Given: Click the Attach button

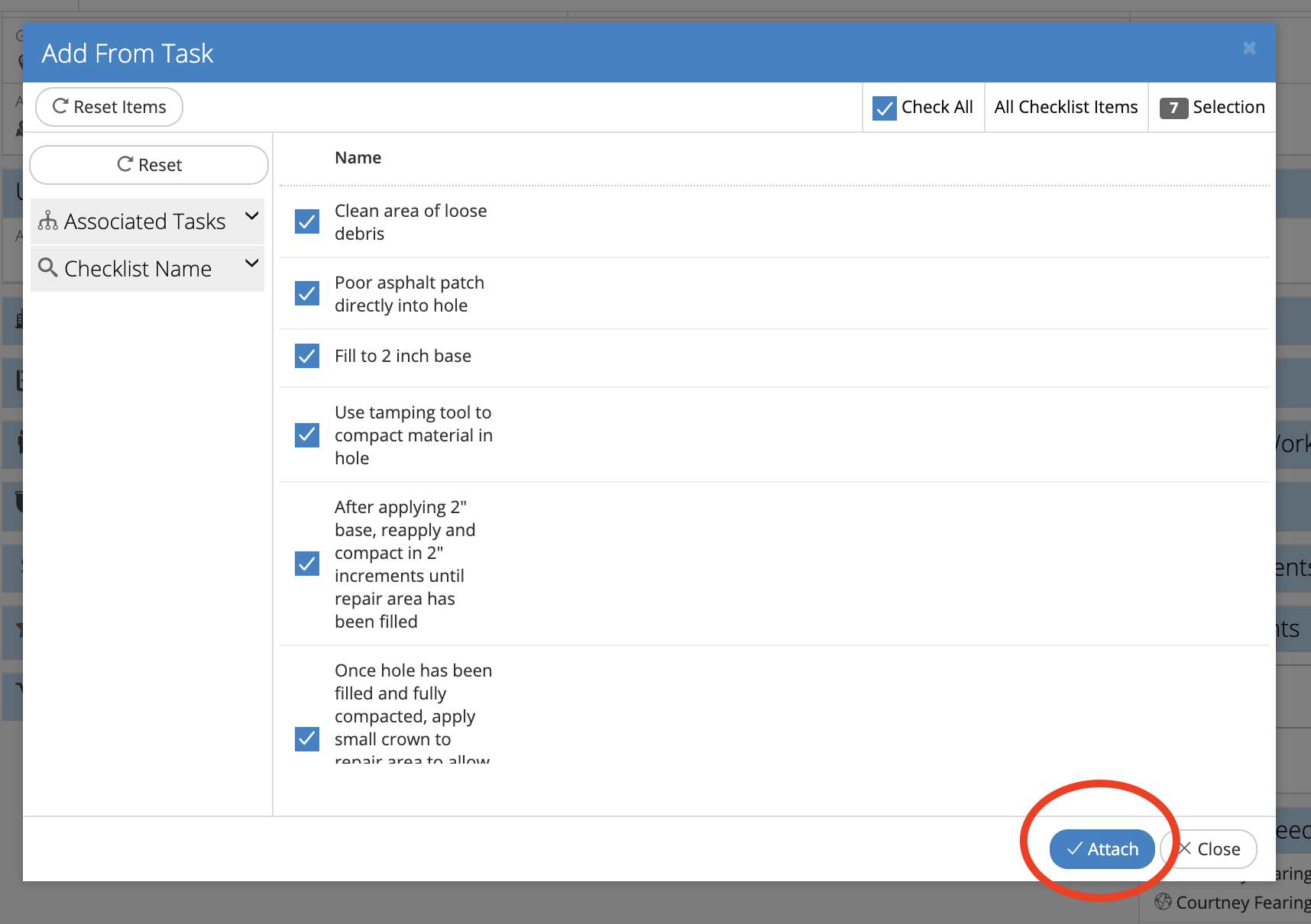Looking at the screenshot, I should pos(1102,849).
